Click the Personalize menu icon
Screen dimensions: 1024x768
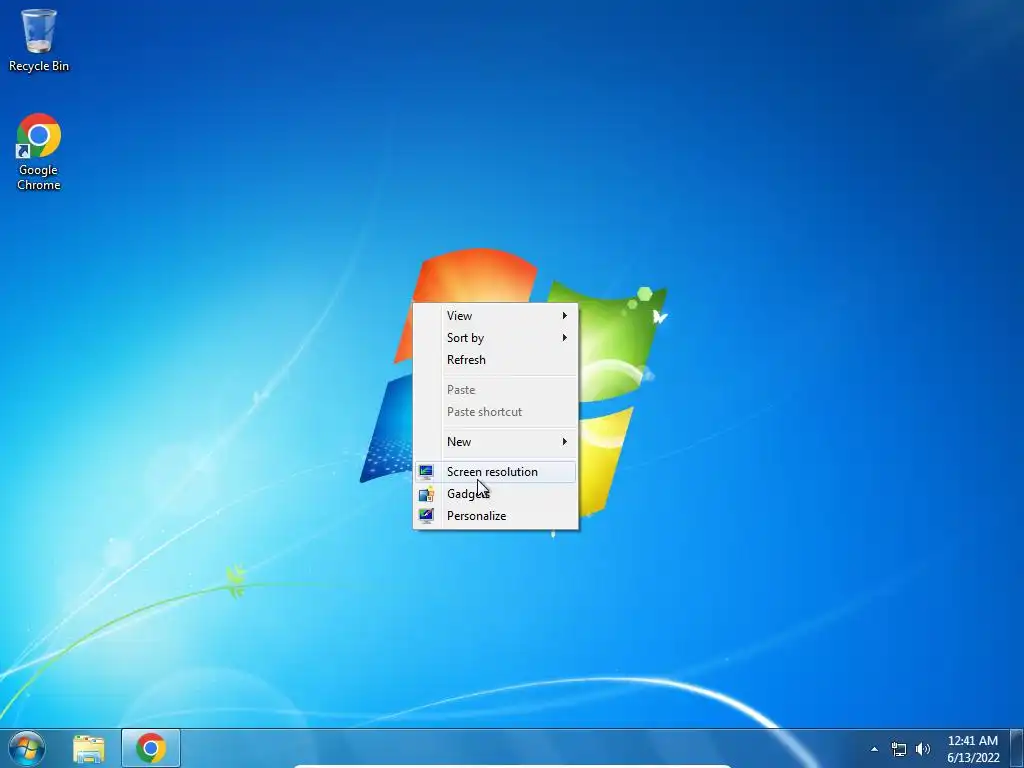tap(426, 516)
